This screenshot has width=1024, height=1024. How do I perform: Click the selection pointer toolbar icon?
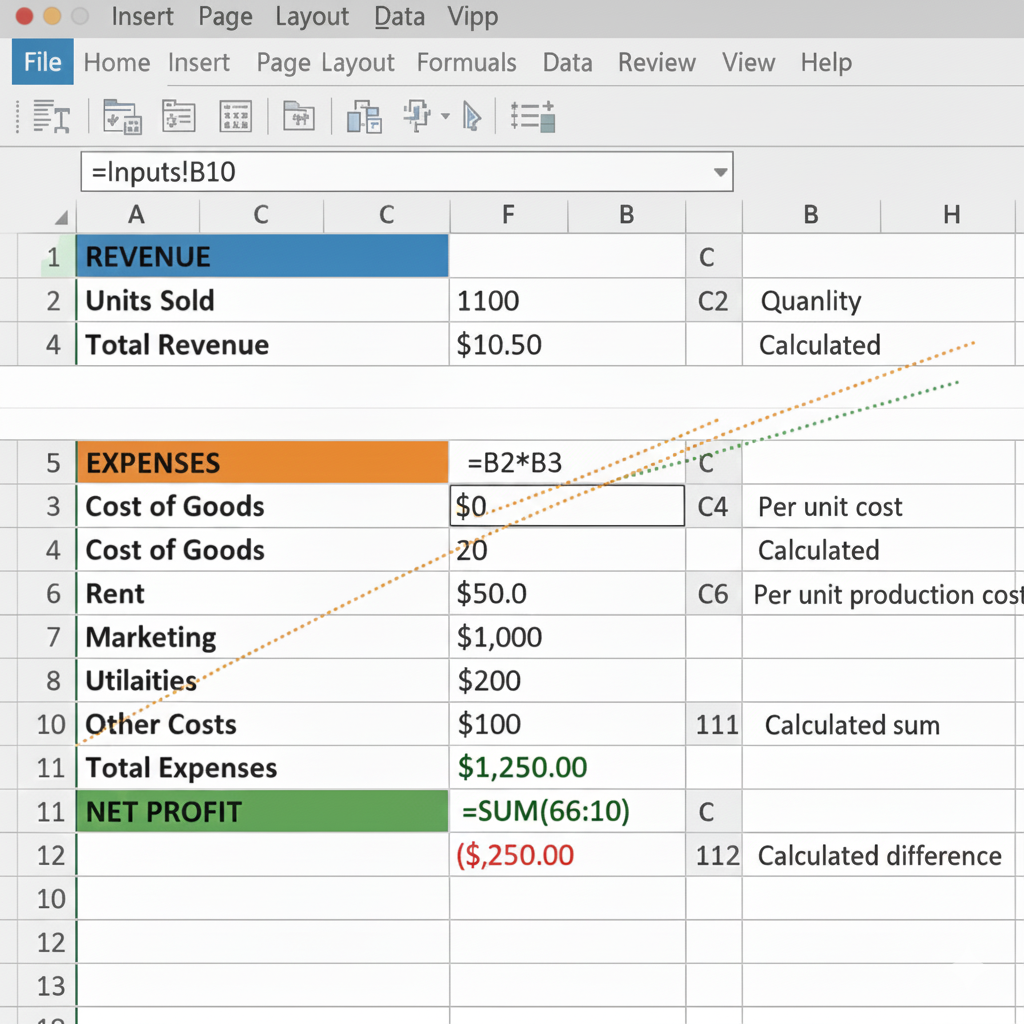470,116
